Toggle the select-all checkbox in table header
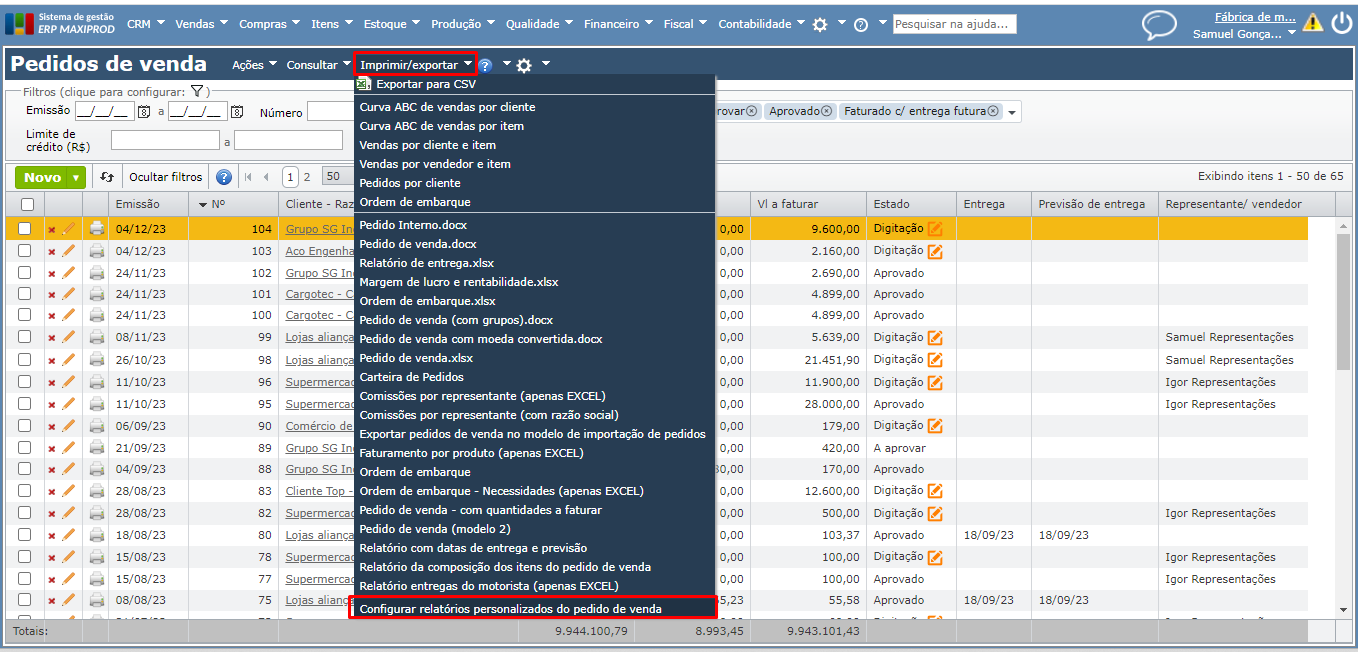The image size is (1358, 652). [x=27, y=205]
